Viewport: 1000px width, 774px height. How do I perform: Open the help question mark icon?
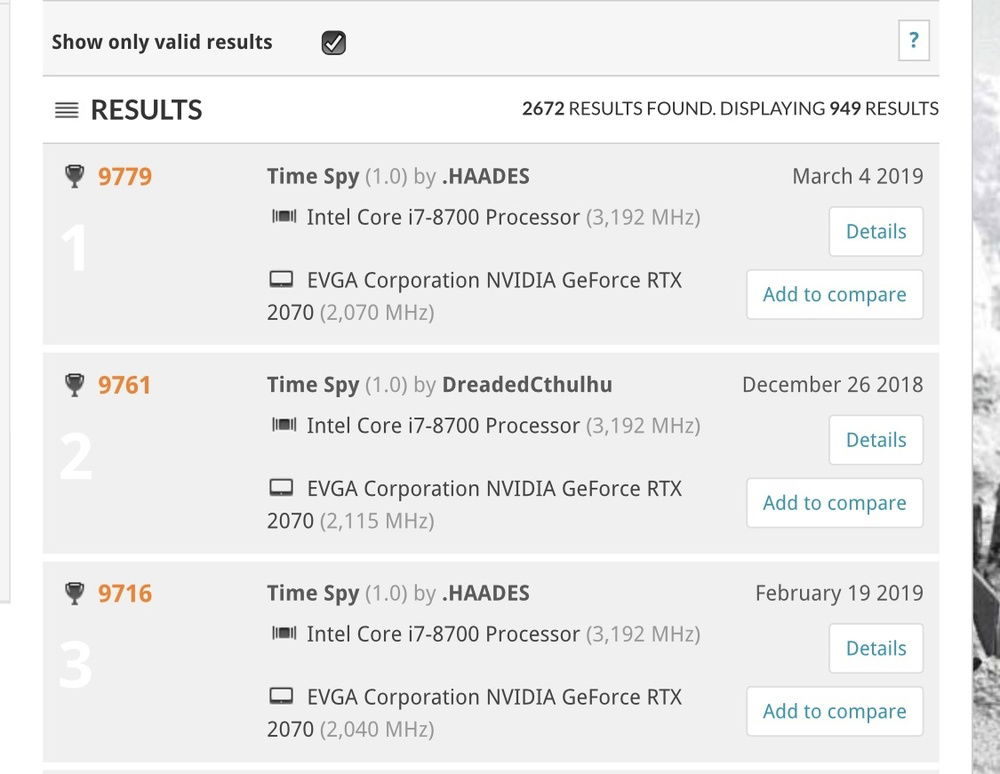[913, 40]
